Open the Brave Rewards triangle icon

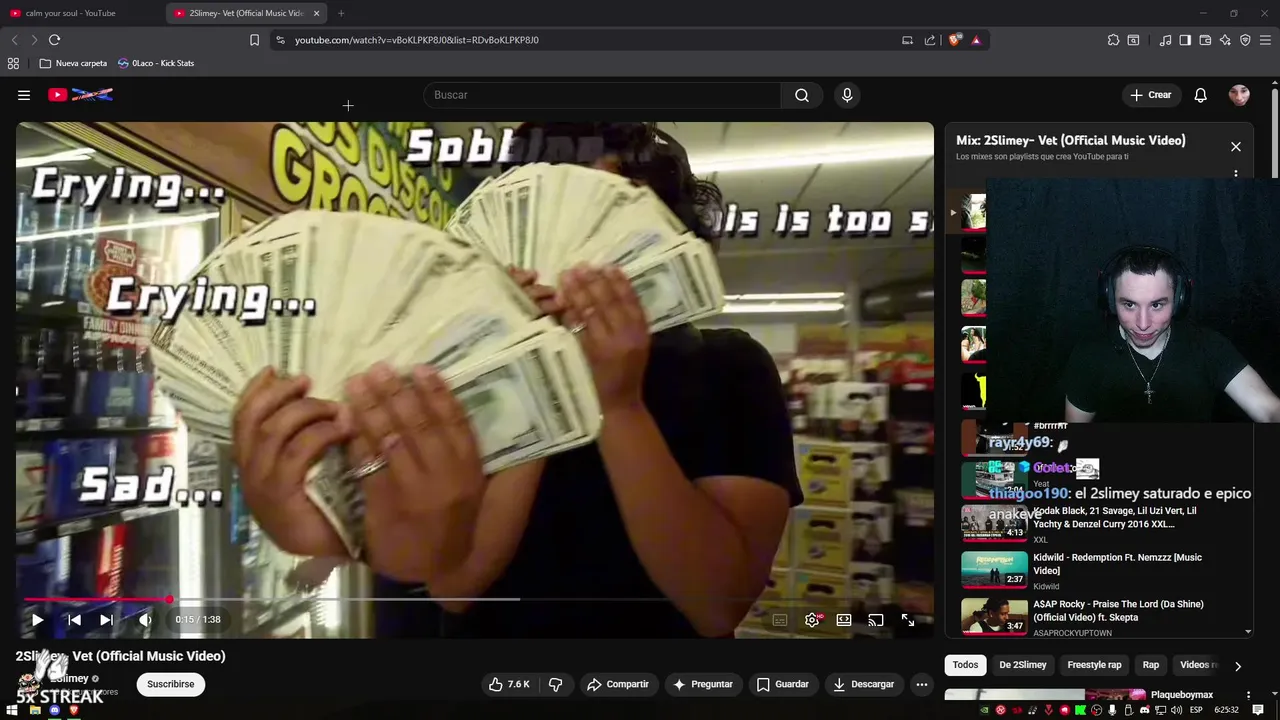(x=976, y=40)
